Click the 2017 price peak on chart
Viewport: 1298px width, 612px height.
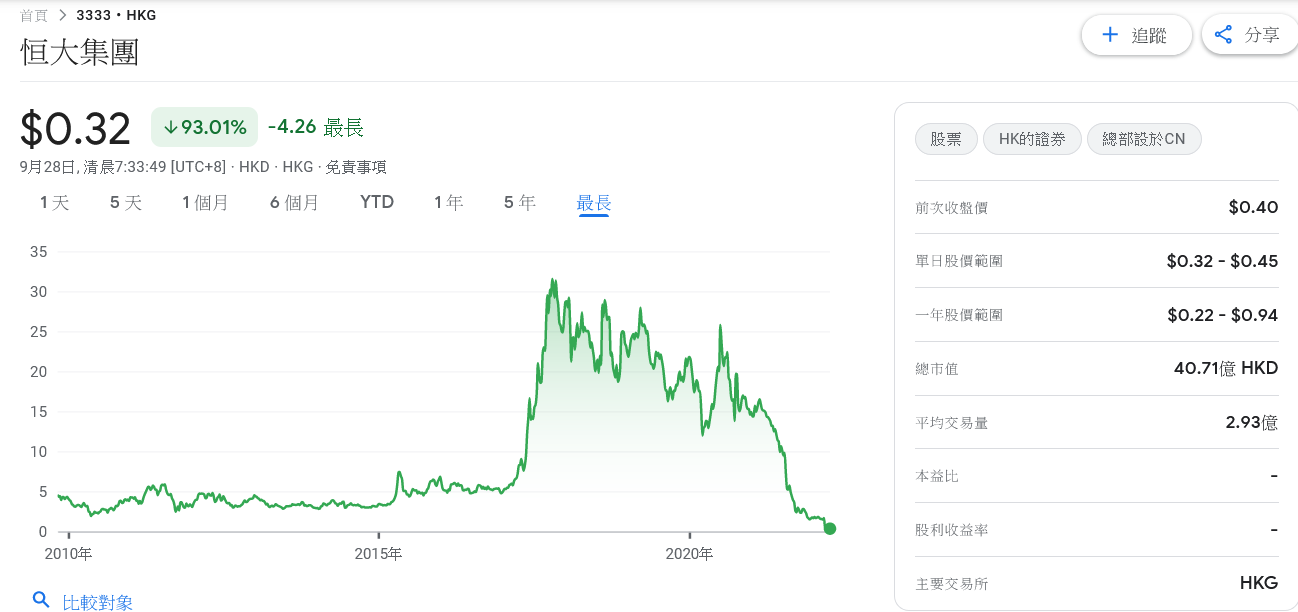pyautogui.click(x=552, y=282)
